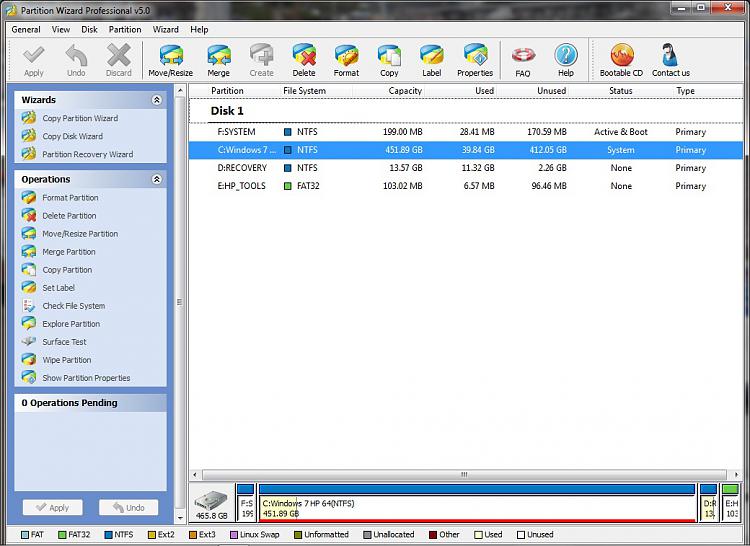Select the F:SYSTEM partition row
Viewport: 750px width, 546px height.
tap(466, 132)
